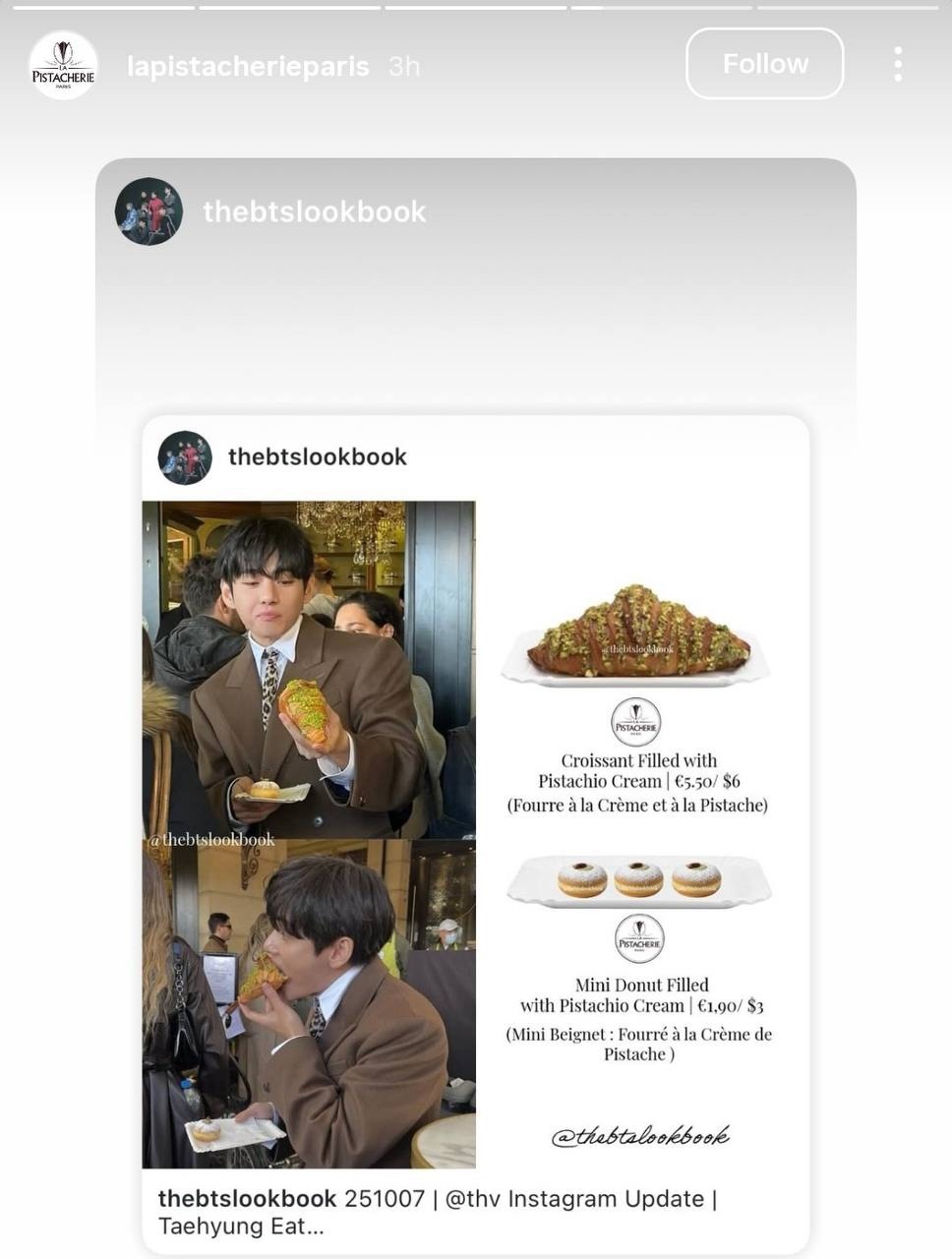Open lapistacherieparis username link

pos(248,67)
